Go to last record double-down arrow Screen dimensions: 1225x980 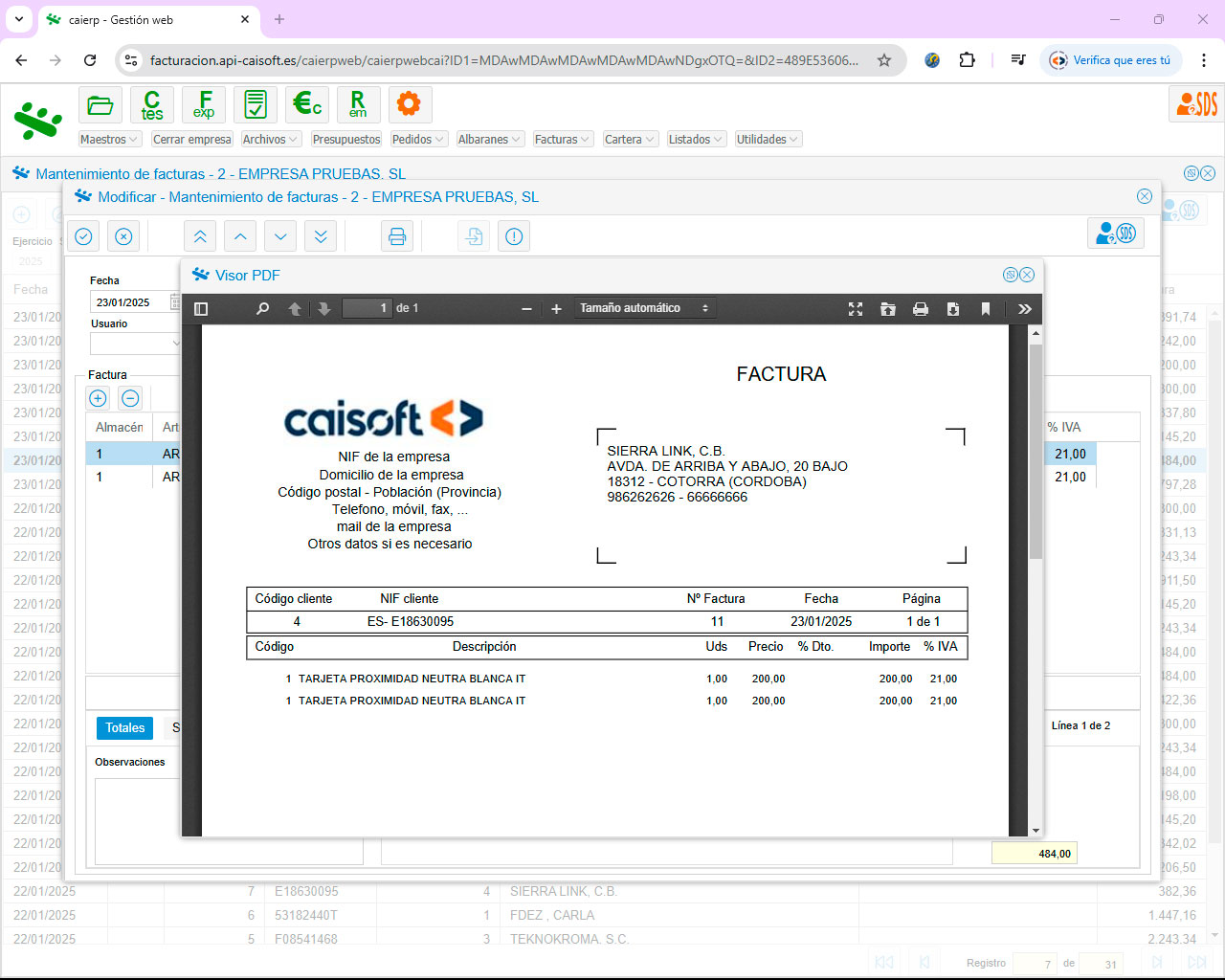tap(321, 236)
